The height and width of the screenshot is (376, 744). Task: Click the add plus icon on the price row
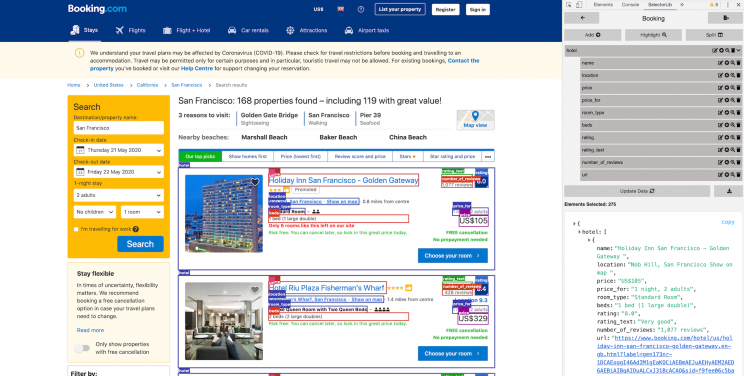coord(726,88)
